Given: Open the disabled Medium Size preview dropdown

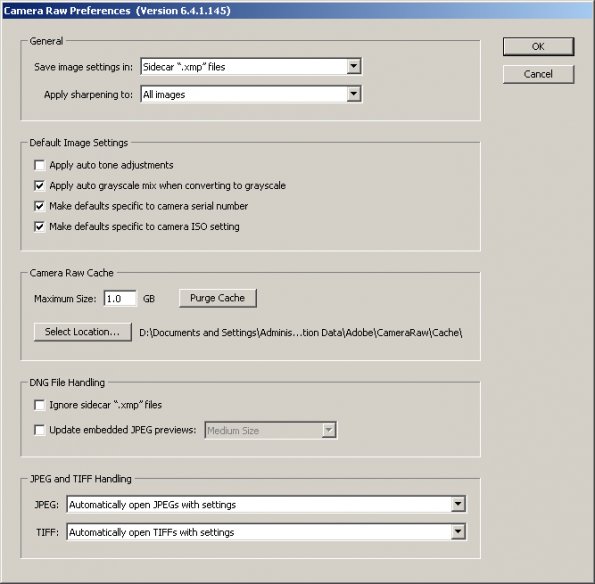Looking at the screenshot, I should (x=271, y=430).
